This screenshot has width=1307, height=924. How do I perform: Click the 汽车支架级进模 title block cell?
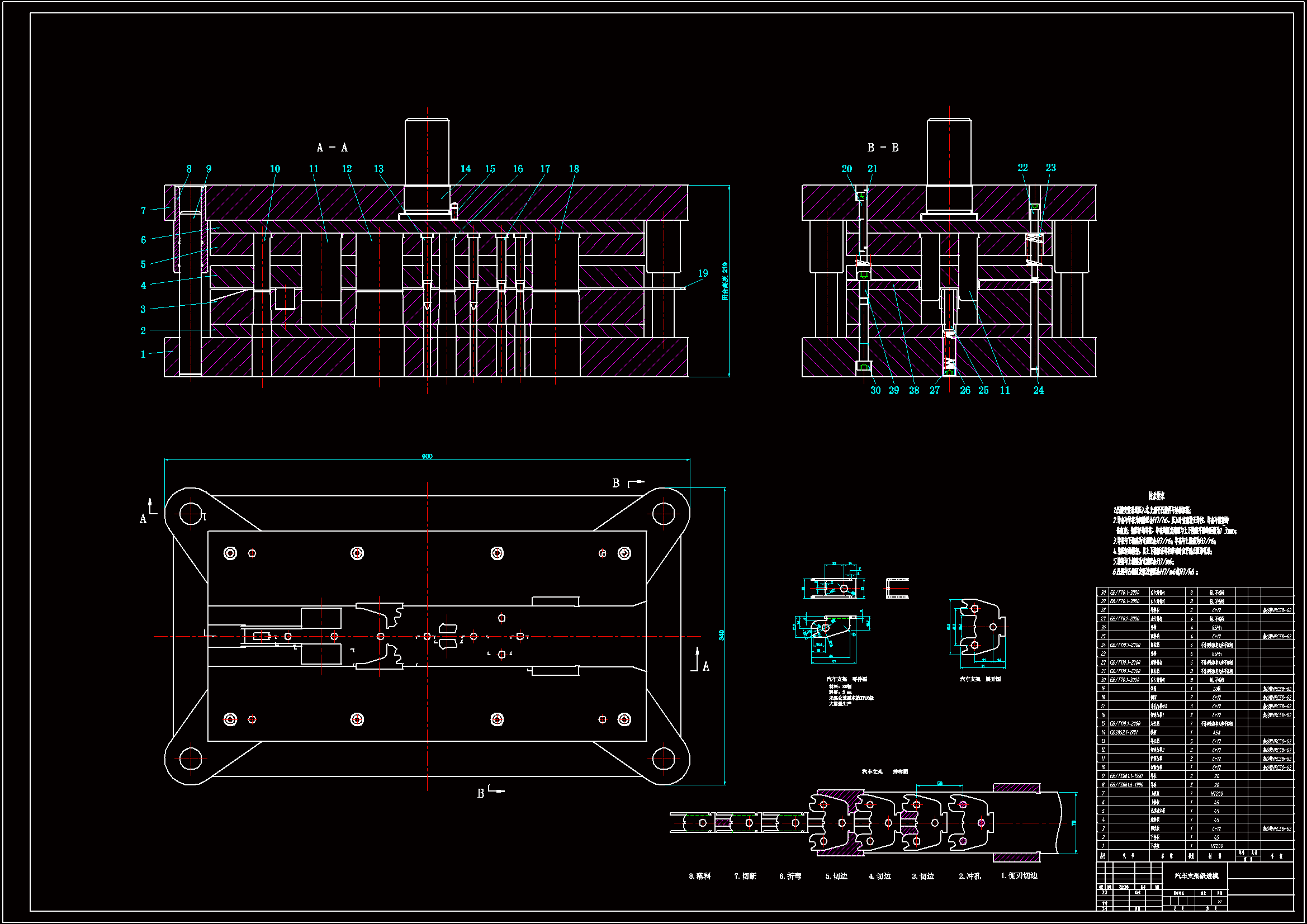1196,875
